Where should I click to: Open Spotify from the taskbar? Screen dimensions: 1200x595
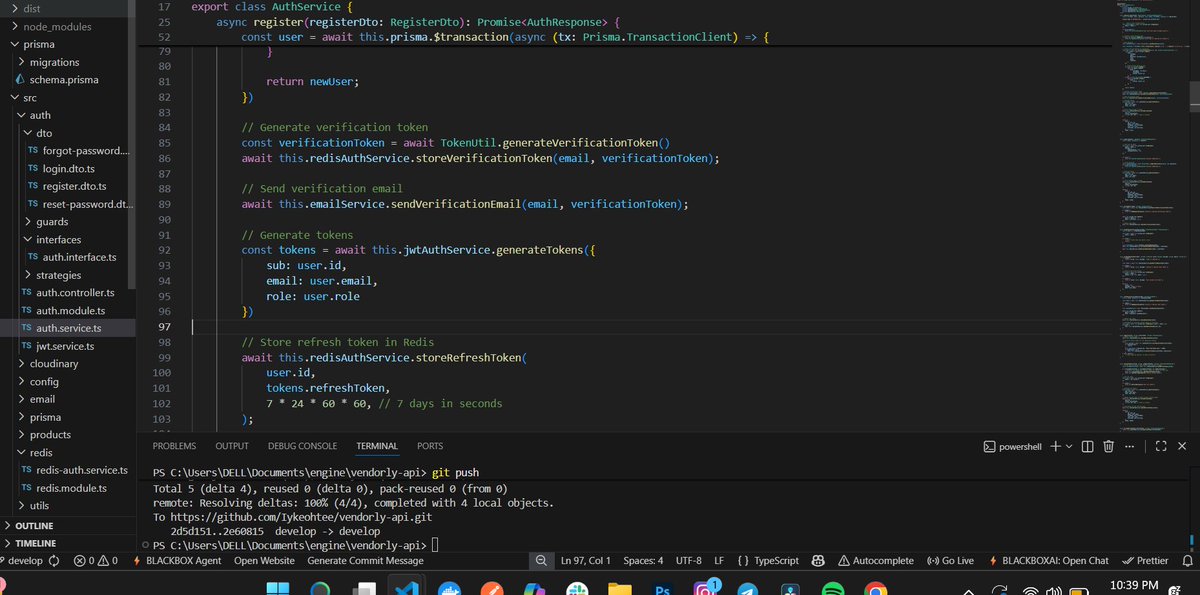[x=833, y=588]
